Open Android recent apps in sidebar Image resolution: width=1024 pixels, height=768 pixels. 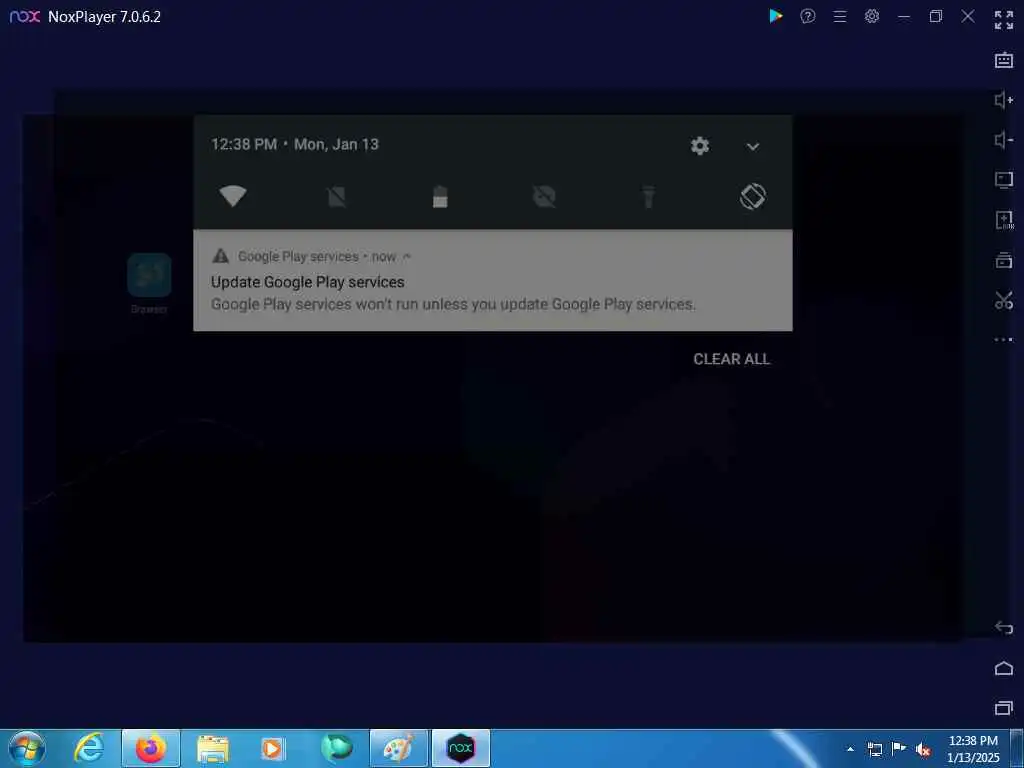(x=1004, y=708)
